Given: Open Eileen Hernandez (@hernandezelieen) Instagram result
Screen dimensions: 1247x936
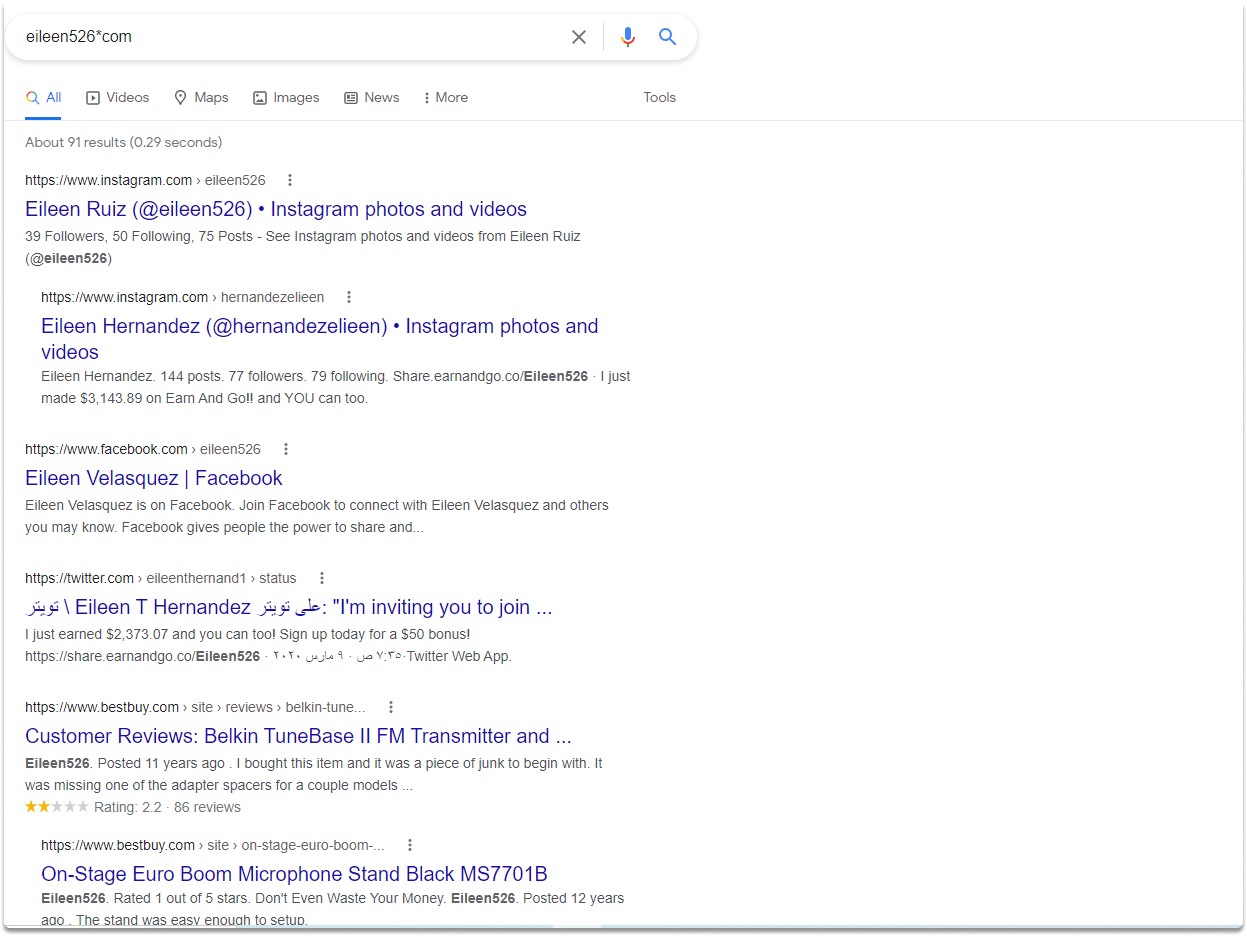Looking at the screenshot, I should (320, 339).
